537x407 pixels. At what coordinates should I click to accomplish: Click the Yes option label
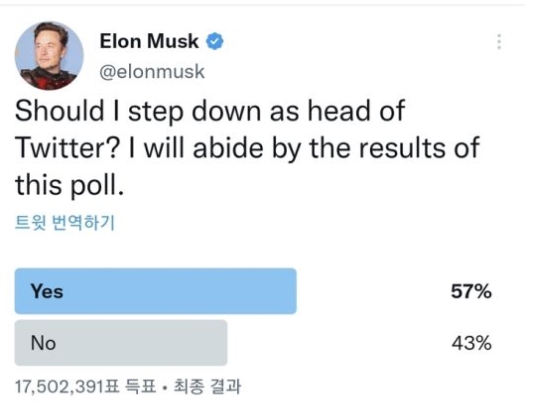click(x=47, y=292)
